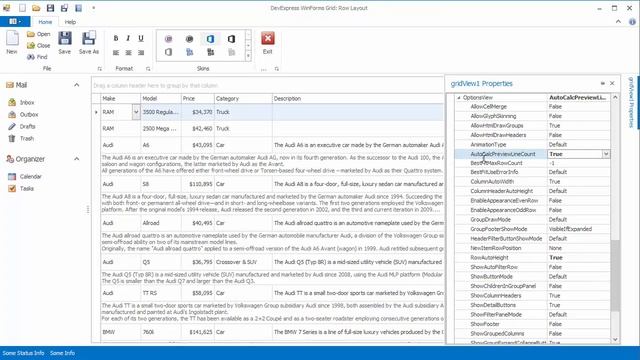Toggle Bold formatting
Viewport: 640px width, 360px height.
116,38
